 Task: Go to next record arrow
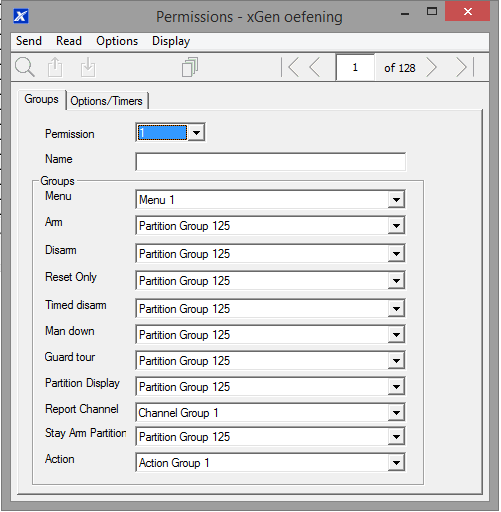point(432,68)
